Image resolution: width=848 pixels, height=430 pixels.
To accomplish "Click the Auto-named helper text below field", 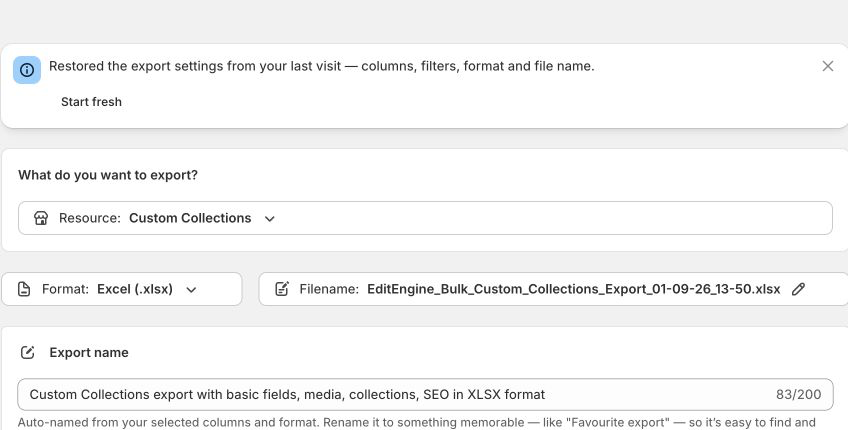I will click(416, 422).
